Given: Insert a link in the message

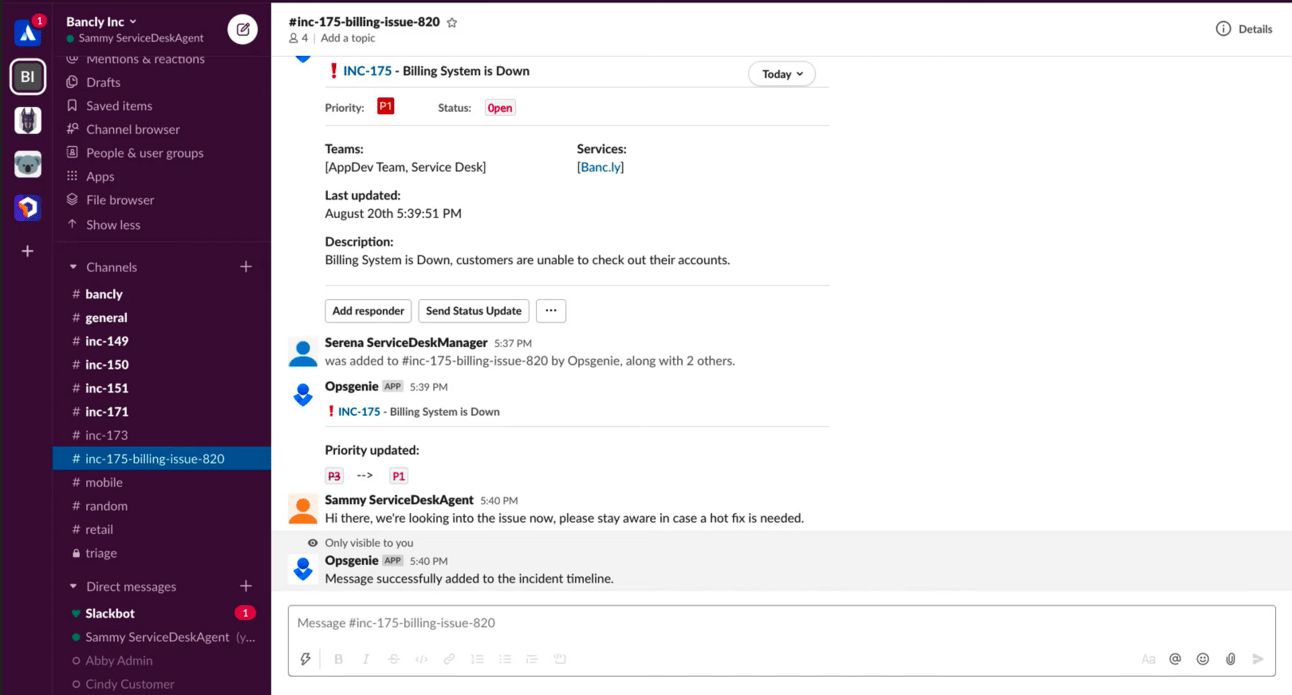Looking at the screenshot, I should tap(449, 659).
